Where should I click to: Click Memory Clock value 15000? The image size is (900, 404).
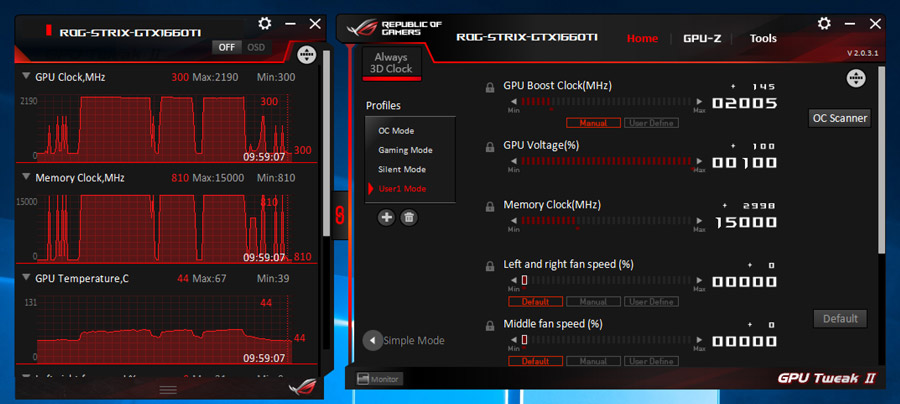coord(745,223)
